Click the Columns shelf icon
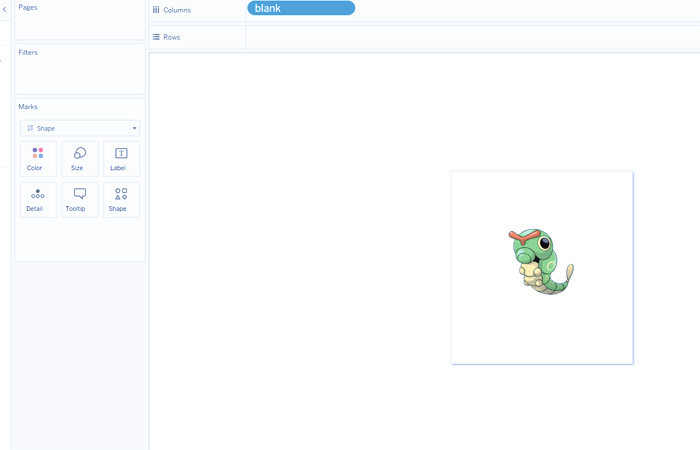The width and height of the screenshot is (700, 450). [x=156, y=10]
